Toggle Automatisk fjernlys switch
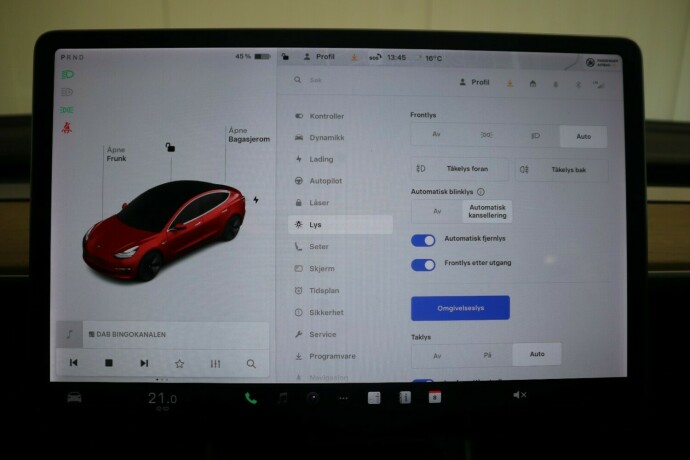The height and width of the screenshot is (460, 690). coord(423,240)
